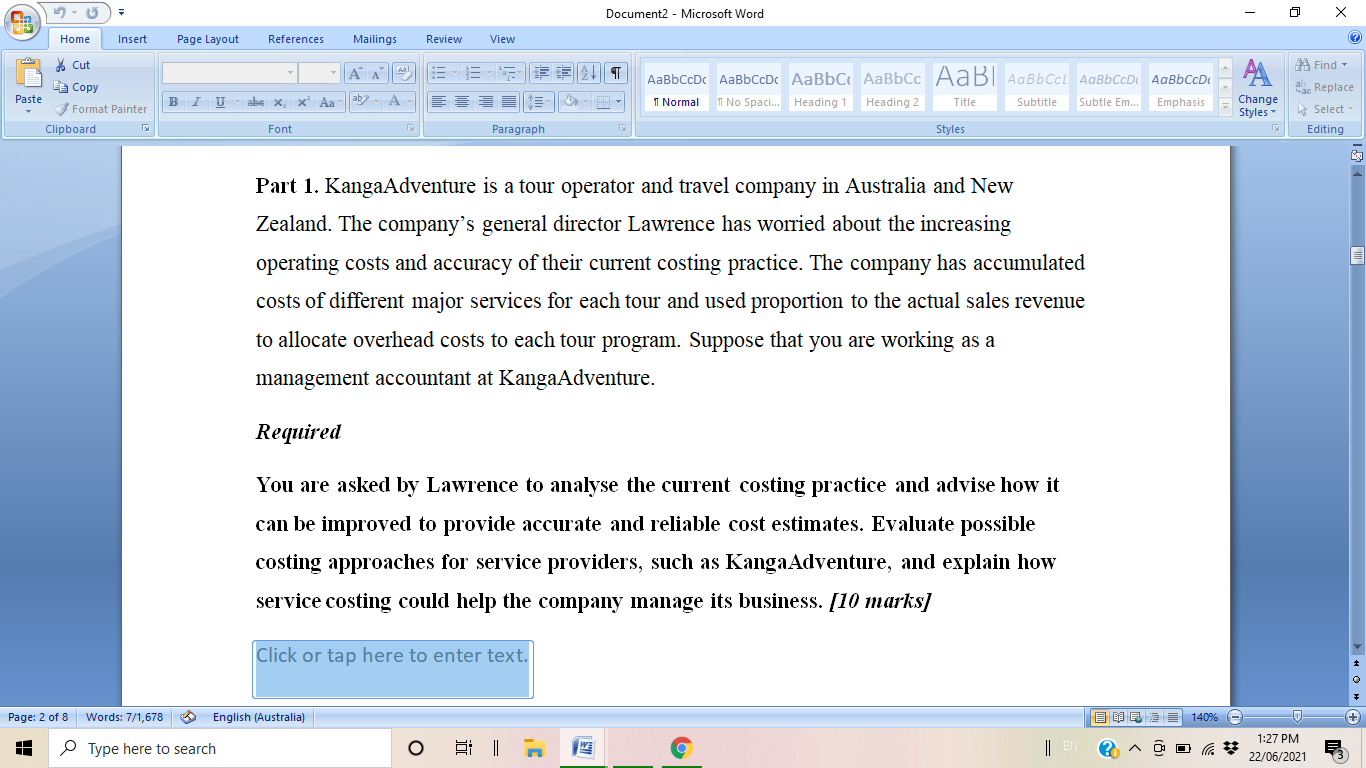
Task: Open the Review ribbon tab
Action: [x=443, y=39]
